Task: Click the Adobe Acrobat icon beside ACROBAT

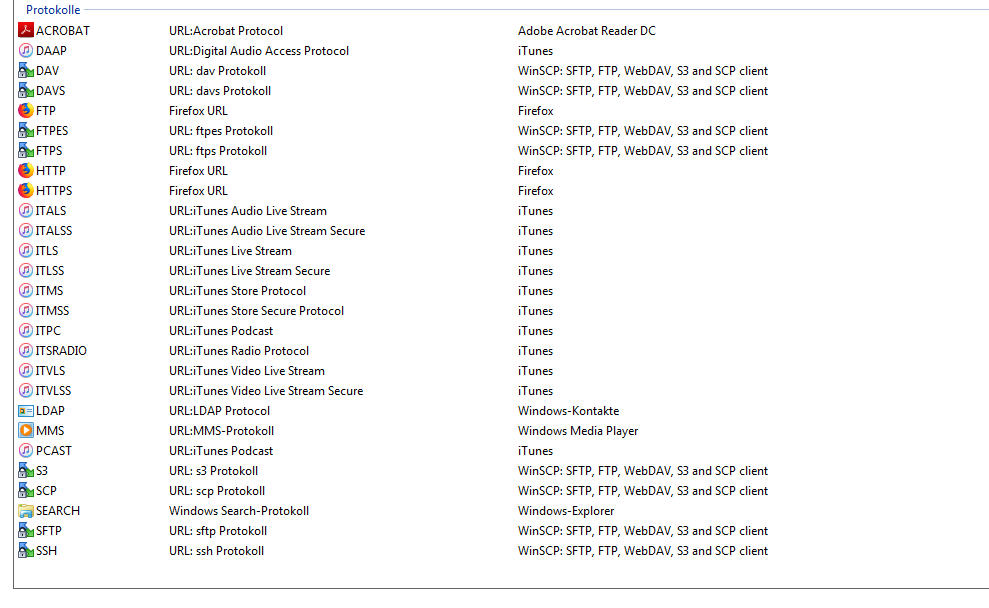Action: point(26,30)
